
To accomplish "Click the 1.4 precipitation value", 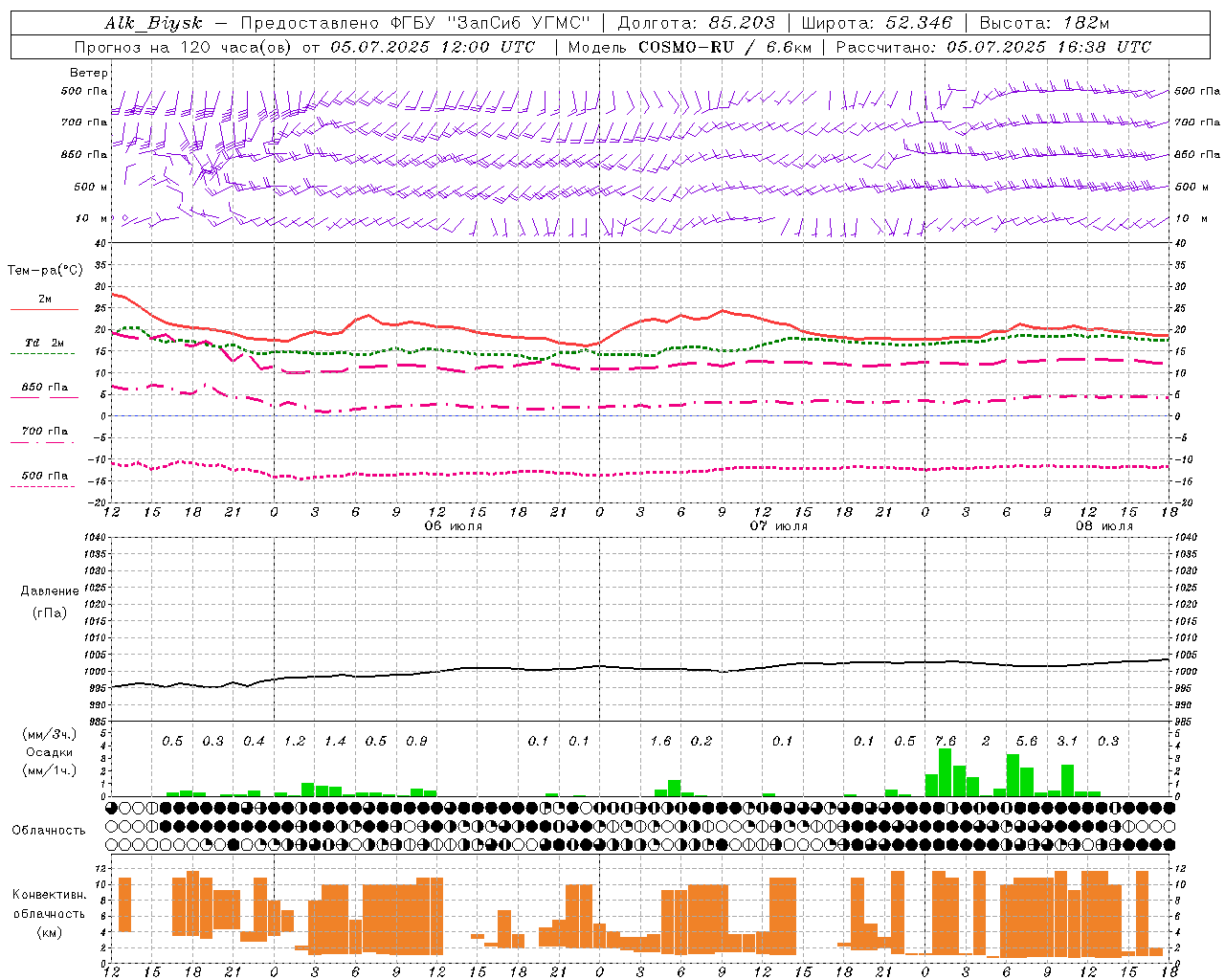I will pyautogui.click(x=335, y=742).
